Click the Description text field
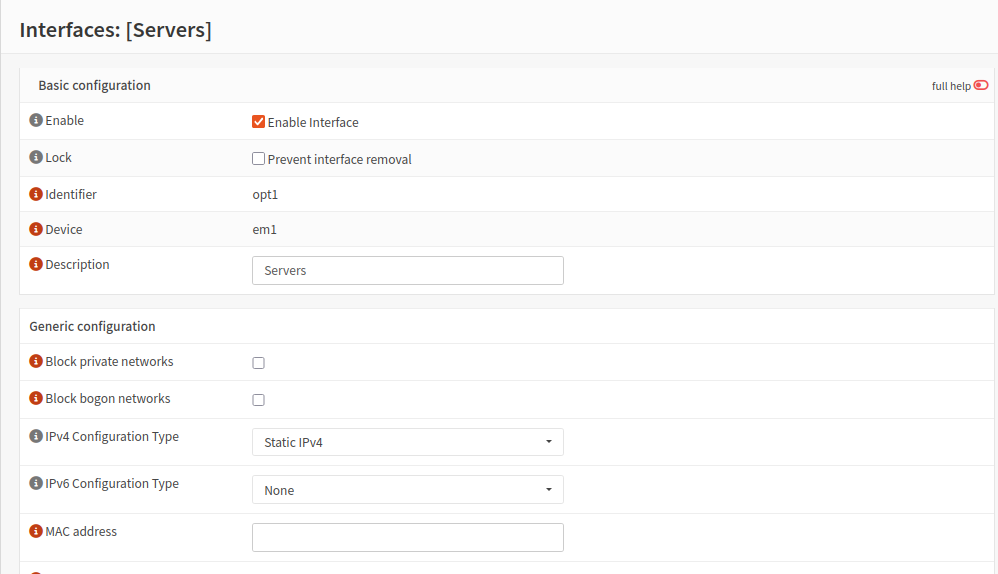998x574 pixels. [407, 271]
